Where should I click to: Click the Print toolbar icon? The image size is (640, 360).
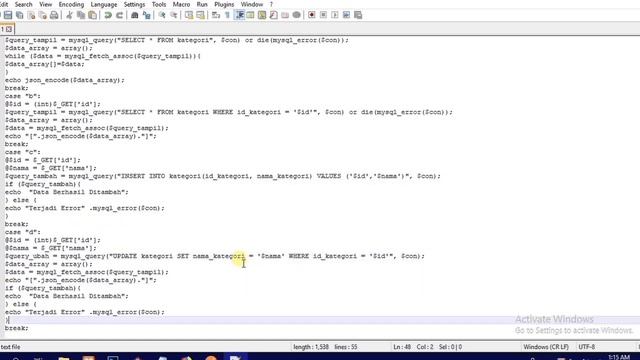[x=54, y=15]
